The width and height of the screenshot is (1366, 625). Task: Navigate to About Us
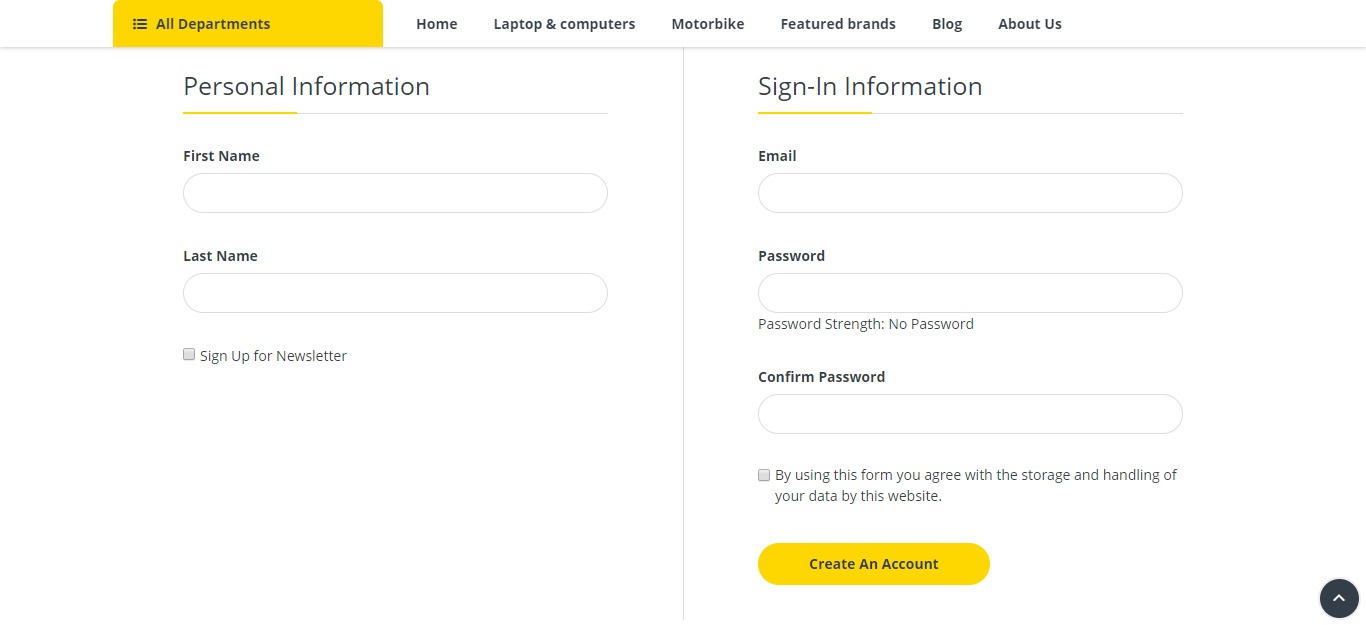coord(1030,24)
